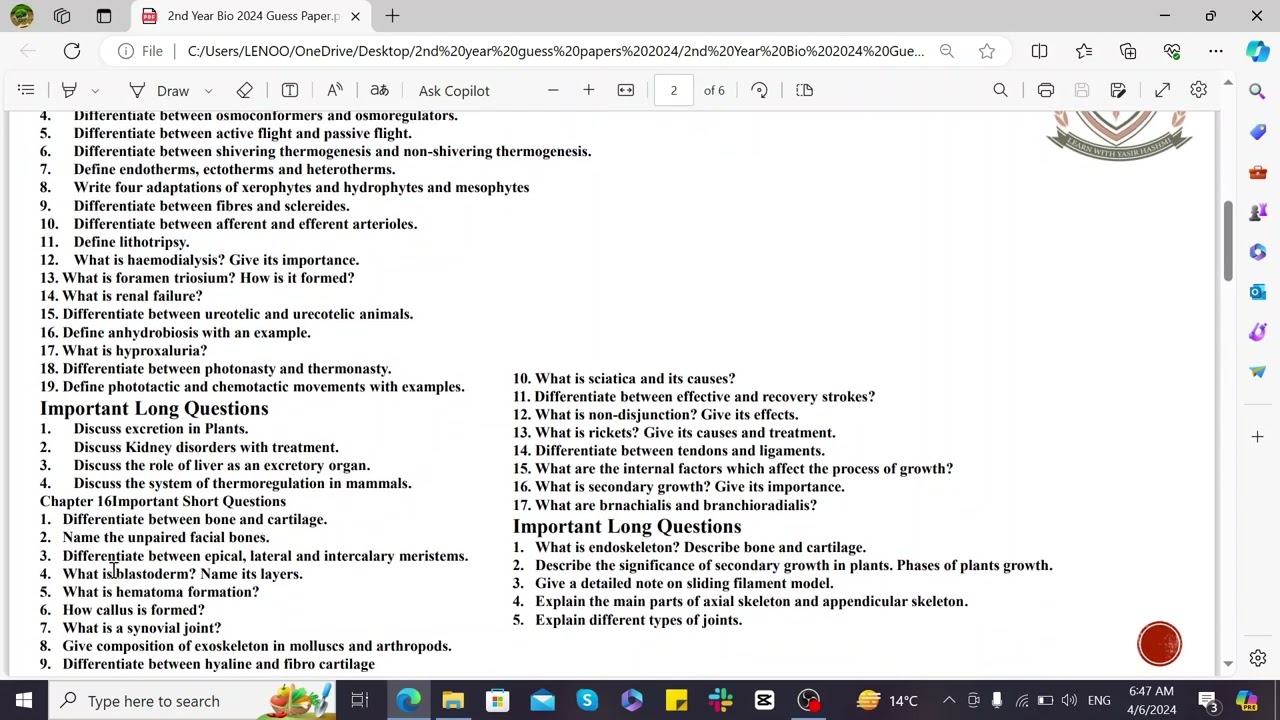
Task: Open PDF toolbar settings gear
Action: click(1198, 90)
